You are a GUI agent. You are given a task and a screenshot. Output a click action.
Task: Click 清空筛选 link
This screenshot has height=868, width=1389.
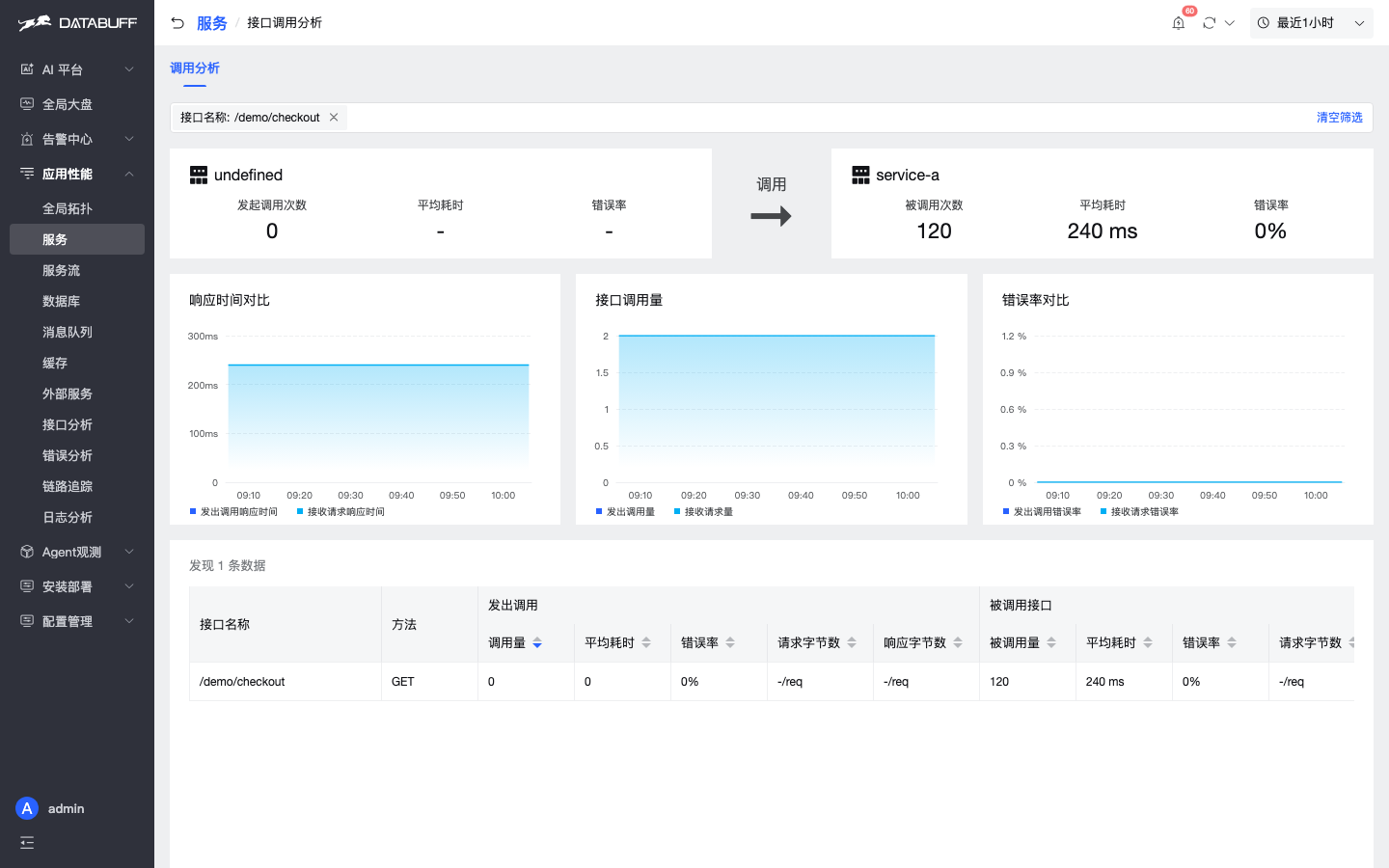pos(1340,118)
